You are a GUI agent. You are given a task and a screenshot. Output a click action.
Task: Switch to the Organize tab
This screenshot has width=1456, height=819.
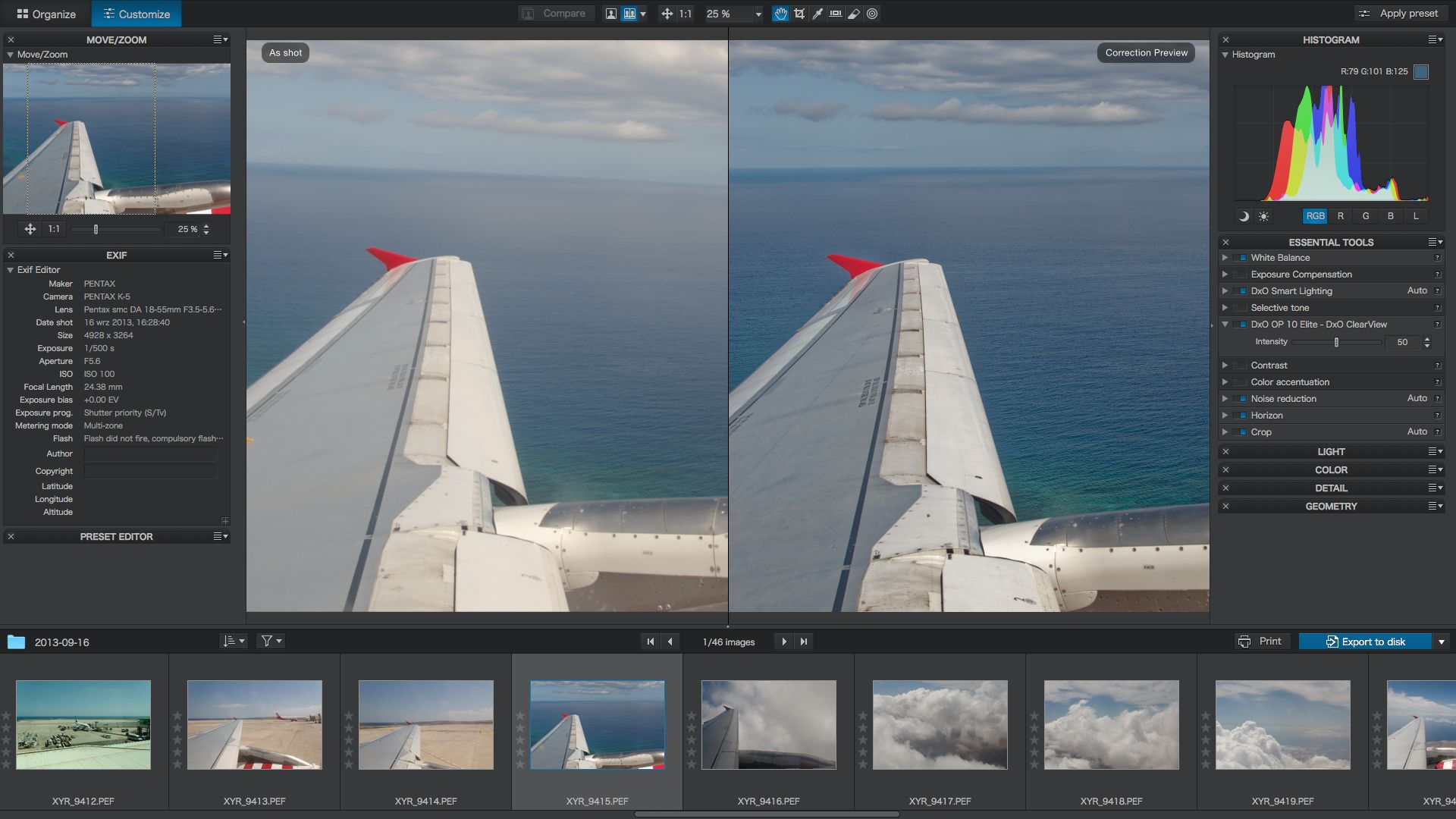coord(46,14)
